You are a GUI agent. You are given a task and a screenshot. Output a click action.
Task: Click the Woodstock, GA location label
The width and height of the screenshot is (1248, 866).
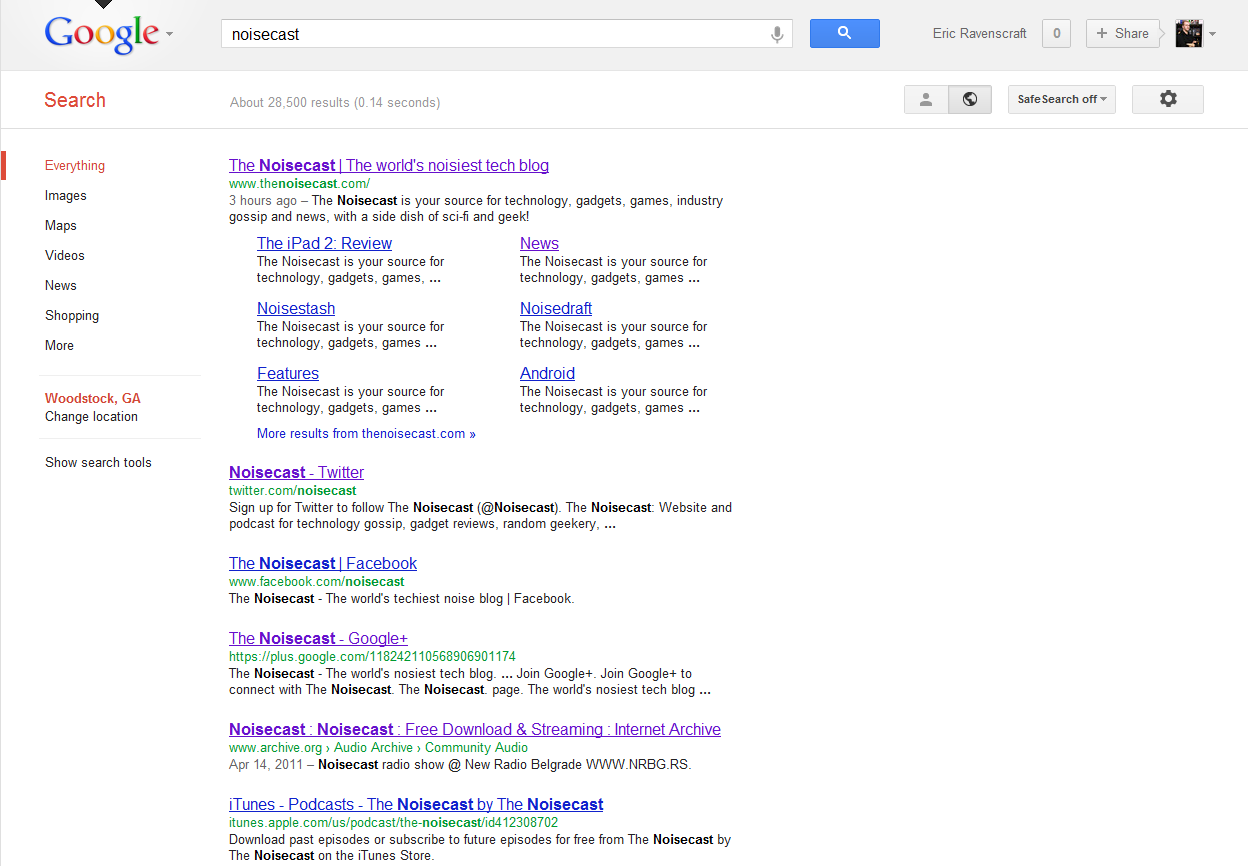click(93, 398)
